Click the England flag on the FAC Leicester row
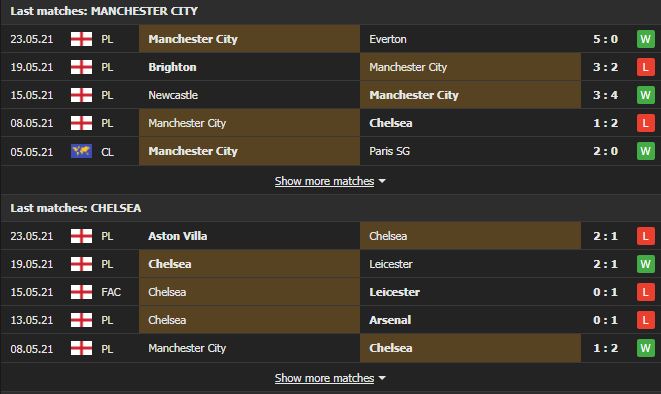 click(x=81, y=292)
